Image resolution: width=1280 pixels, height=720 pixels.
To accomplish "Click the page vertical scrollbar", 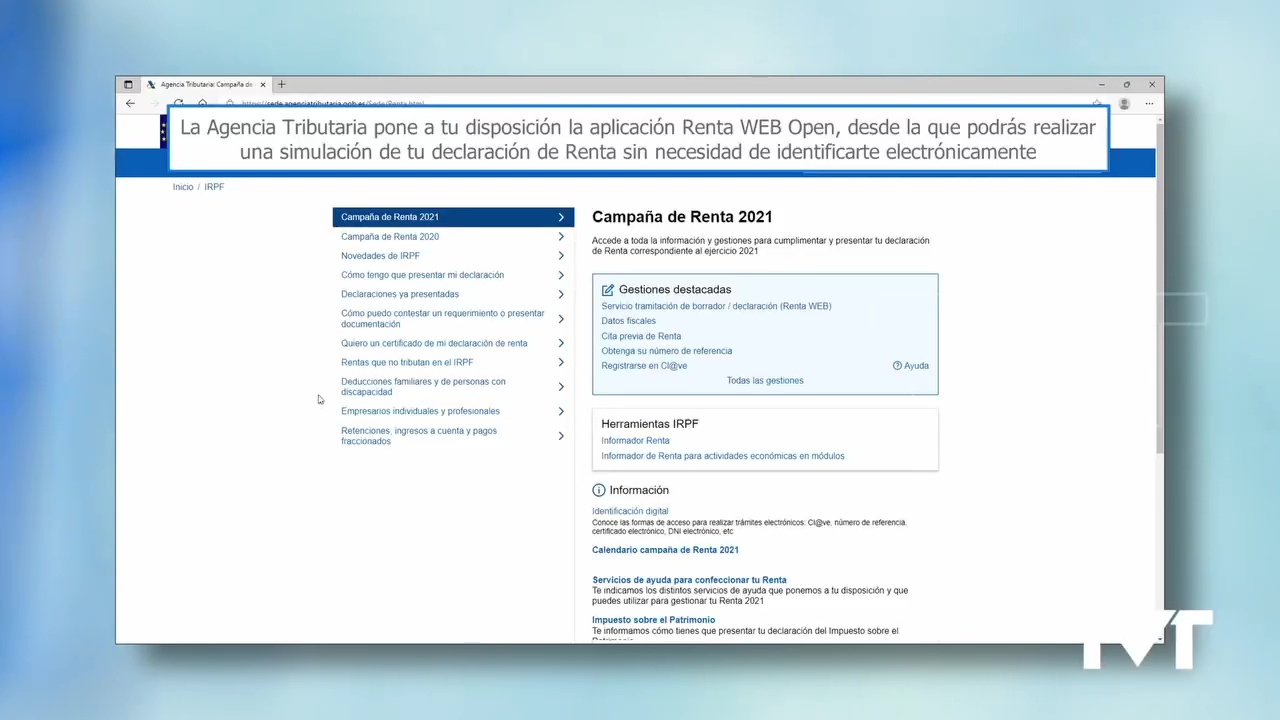I will pos(1160,287).
